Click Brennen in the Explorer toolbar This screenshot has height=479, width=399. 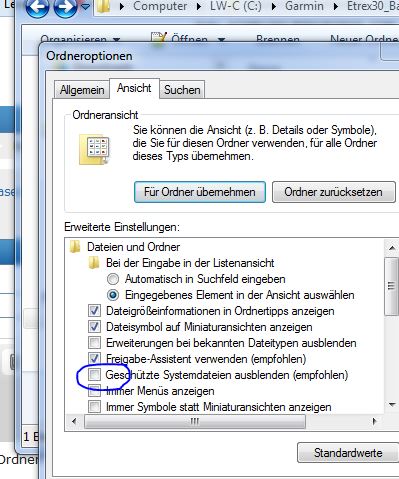pos(278,40)
